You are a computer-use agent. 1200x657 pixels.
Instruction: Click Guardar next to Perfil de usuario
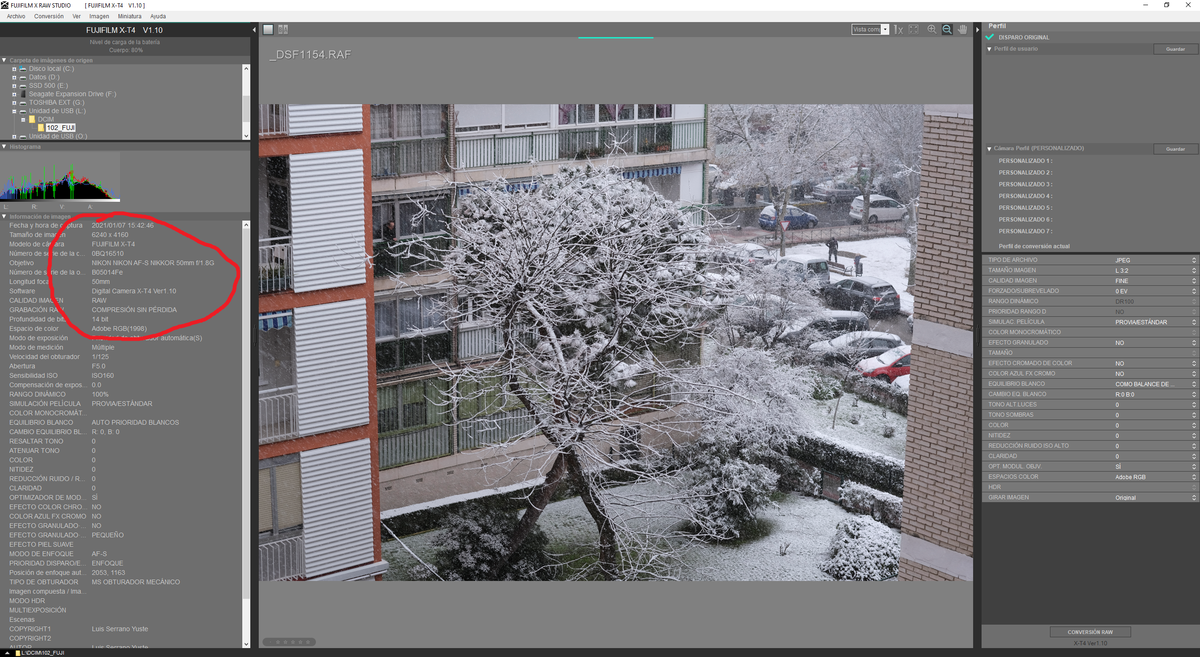(x=1175, y=49)
